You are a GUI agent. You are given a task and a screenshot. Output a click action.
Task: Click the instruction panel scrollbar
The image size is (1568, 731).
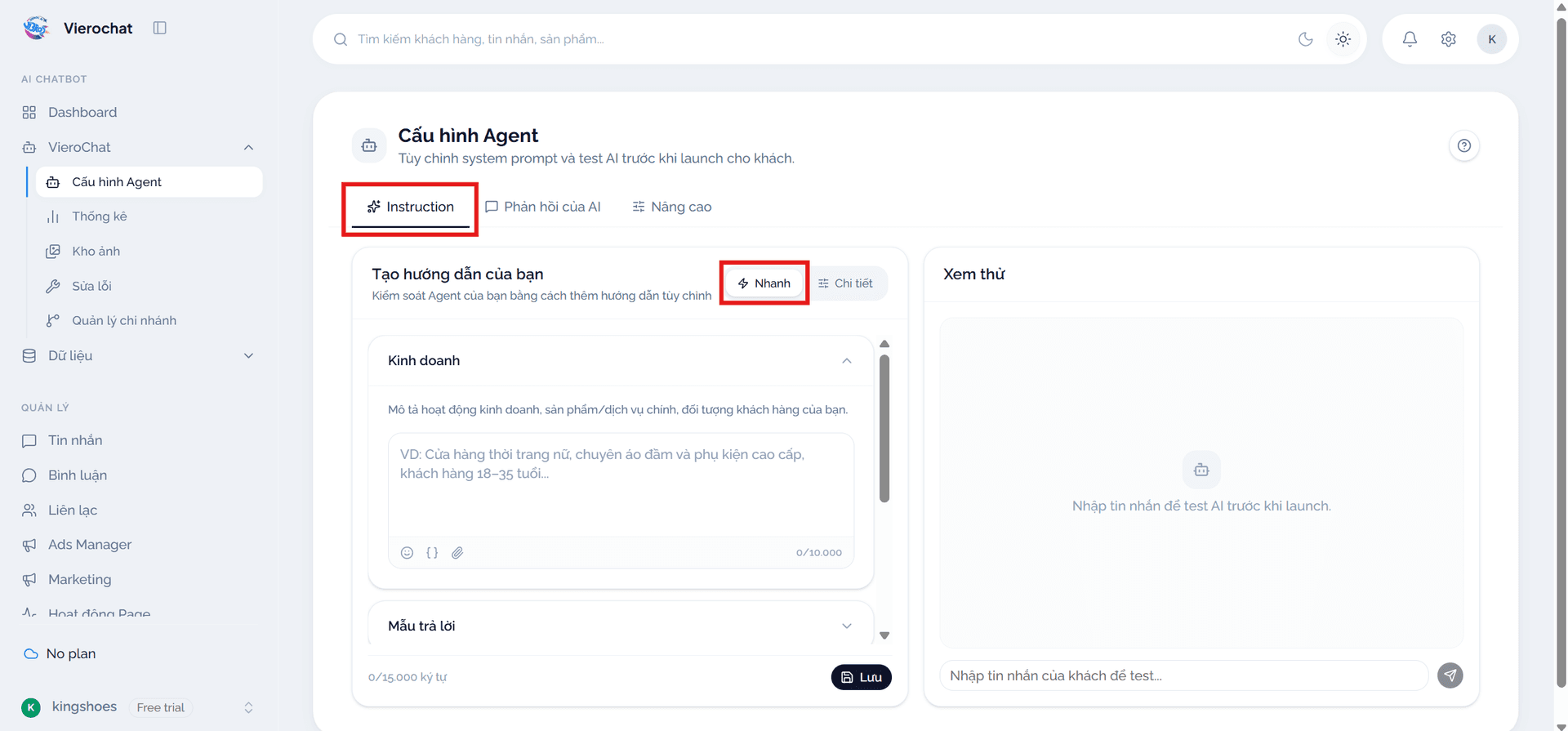point(884,429)
